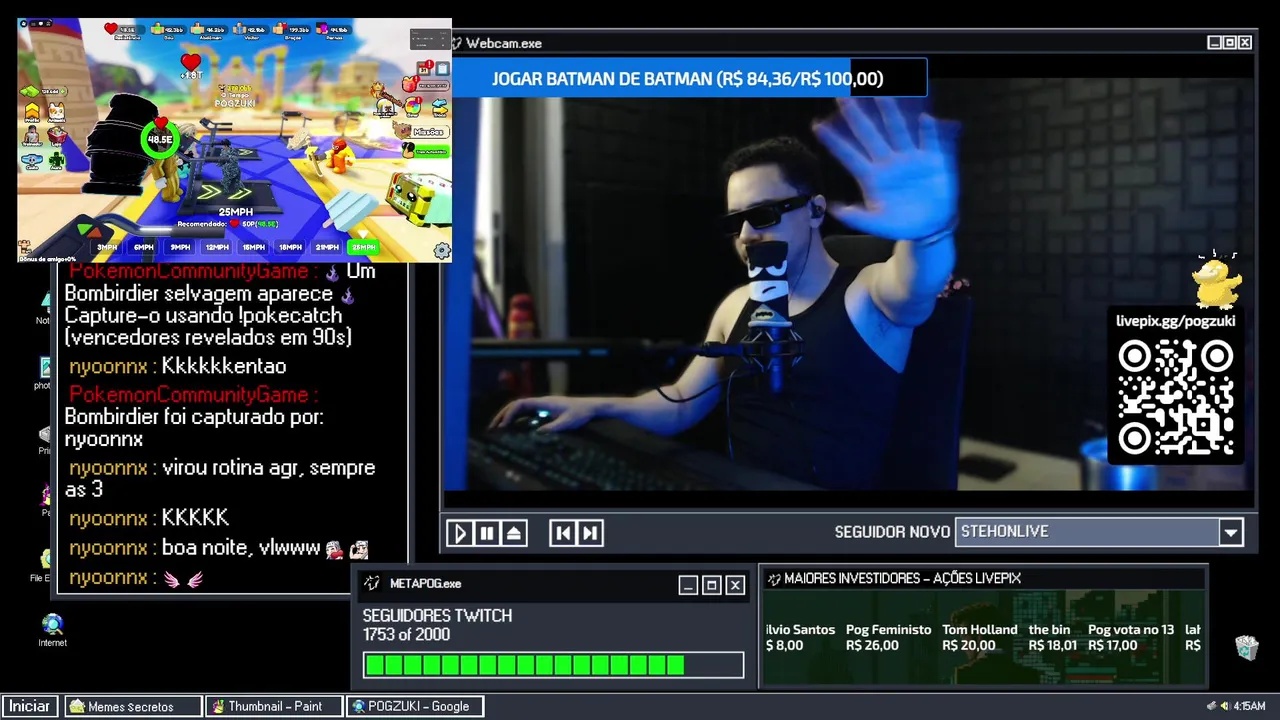Click the clipboard icon in game
This screenshot has height=720, width=1280.
coord(442,68)
